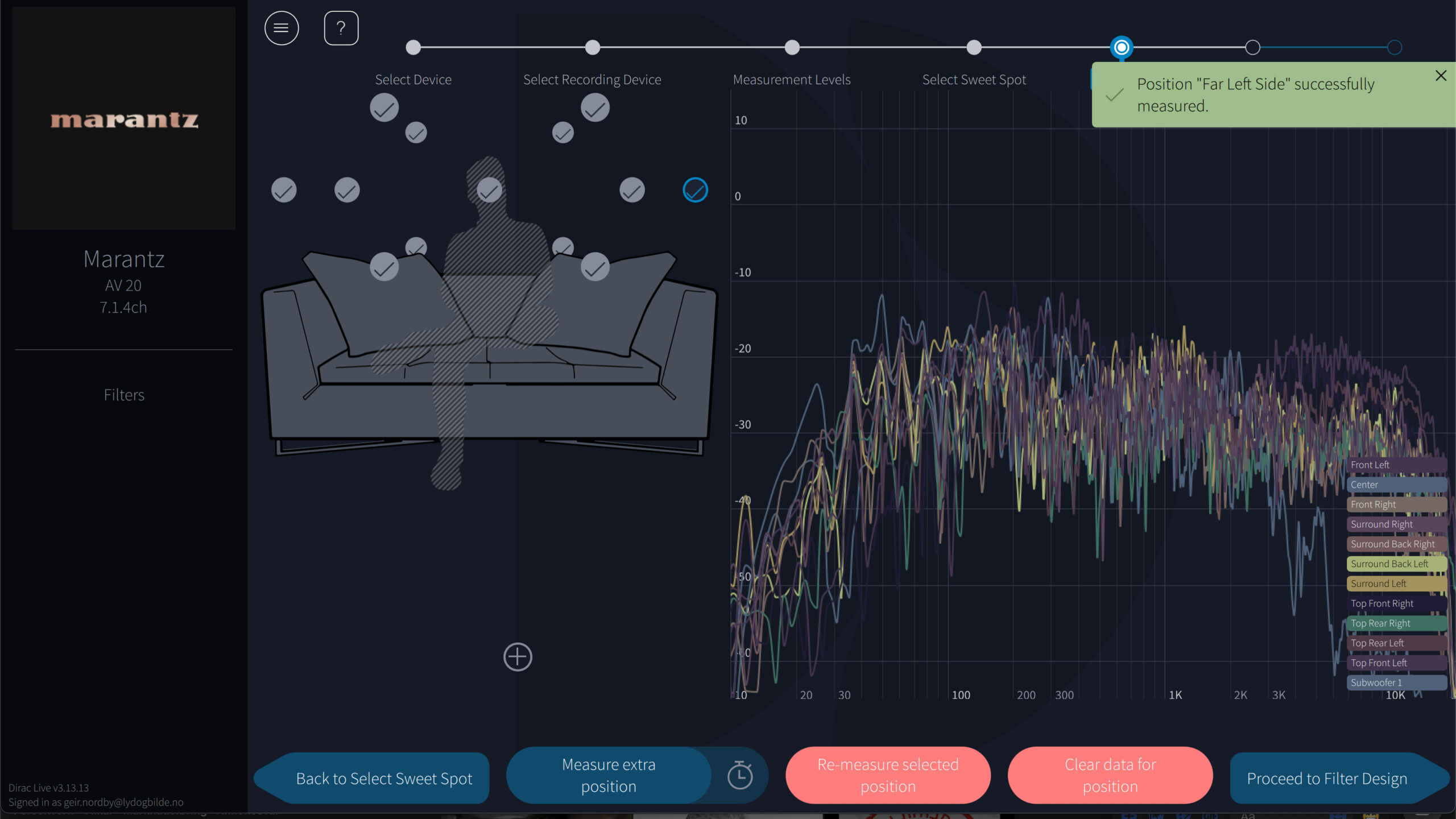Click Re-measure selected position button
Viewport: 1456px width, 819px height.
pyautogui.click(x=888, y=775)
